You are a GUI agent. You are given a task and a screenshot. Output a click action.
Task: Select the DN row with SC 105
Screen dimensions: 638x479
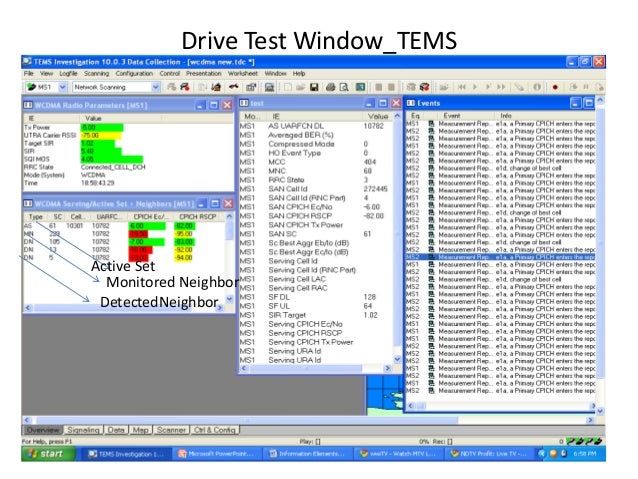(123, 242)
